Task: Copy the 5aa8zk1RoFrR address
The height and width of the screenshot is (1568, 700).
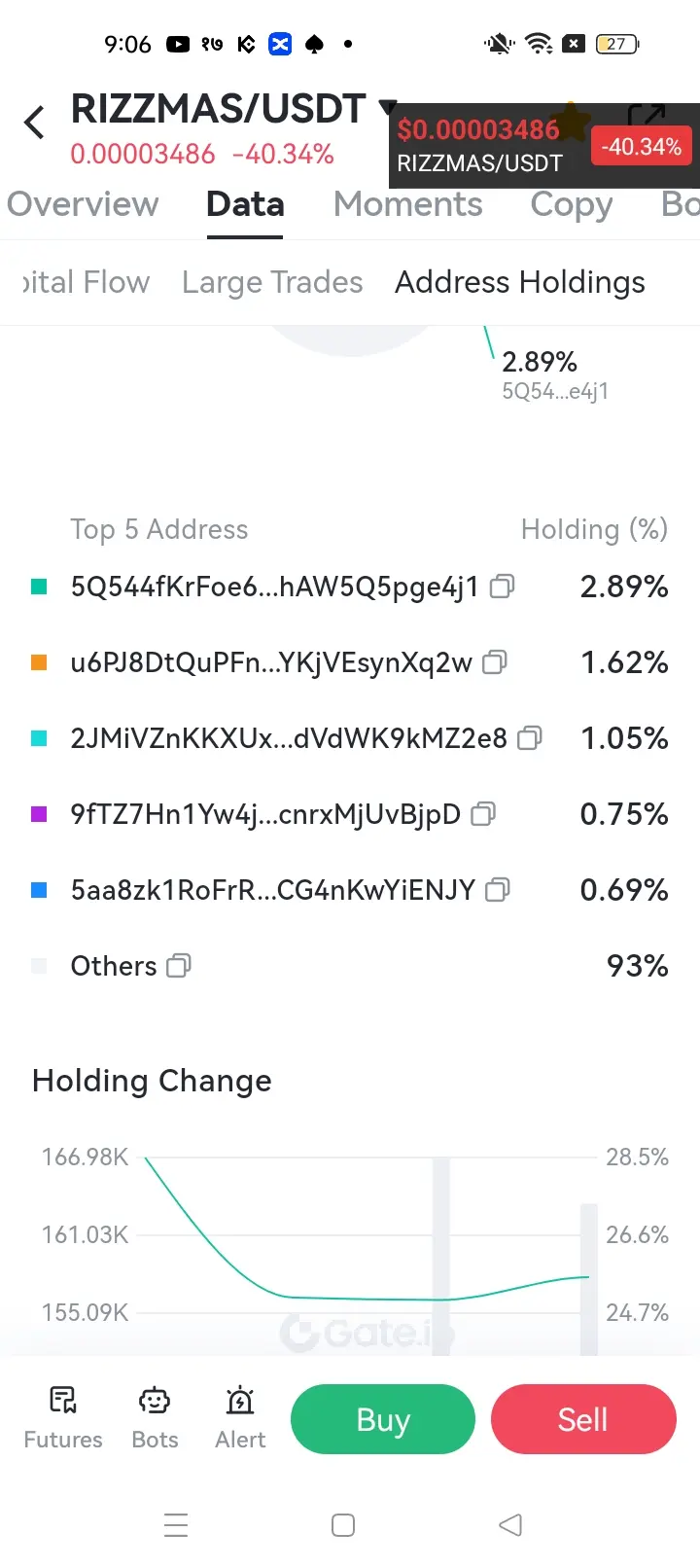Action: pyautogui.click(x=498, y=890)
